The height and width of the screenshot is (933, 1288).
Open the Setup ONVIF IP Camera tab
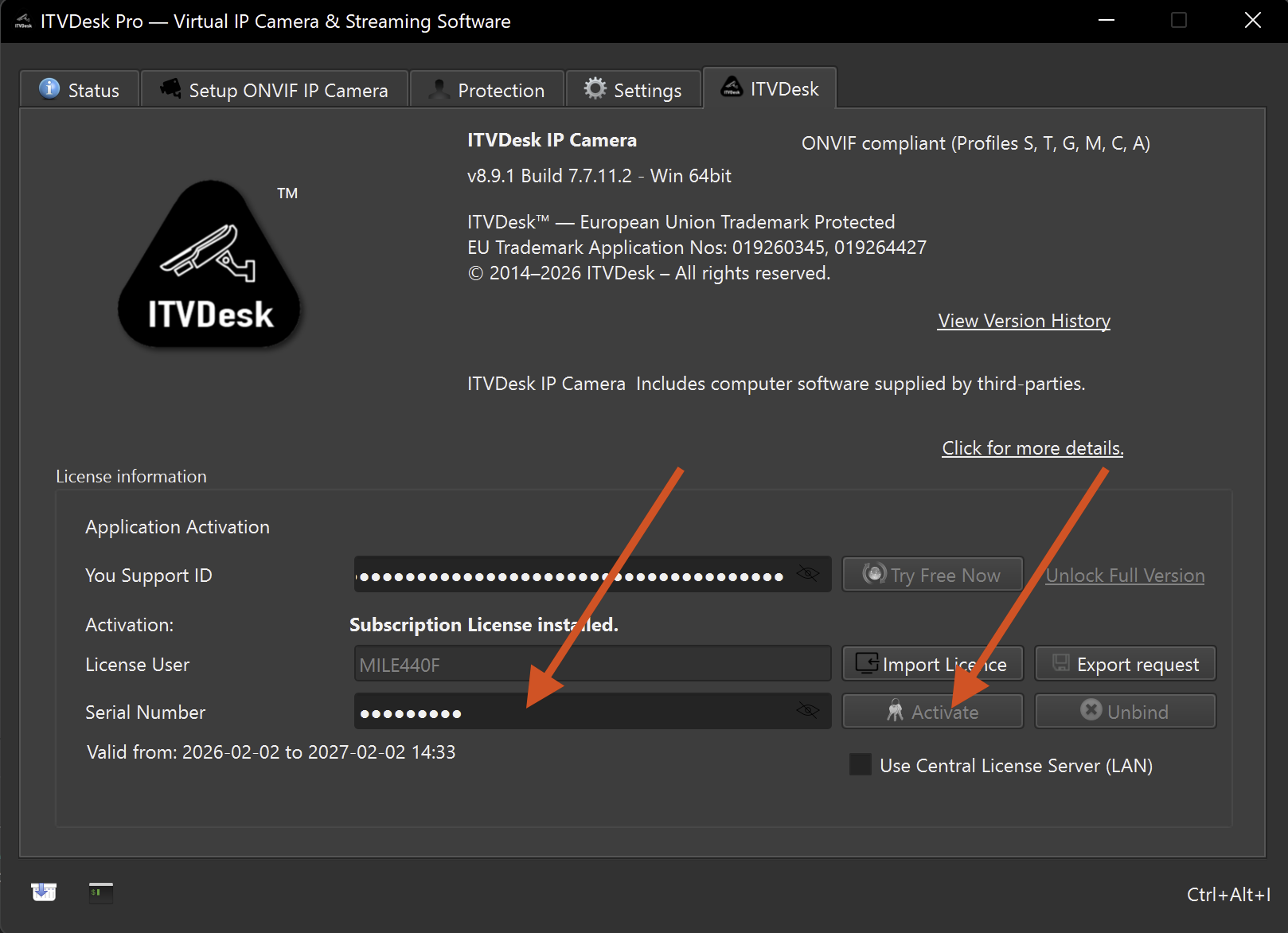[x=275, y=90]
